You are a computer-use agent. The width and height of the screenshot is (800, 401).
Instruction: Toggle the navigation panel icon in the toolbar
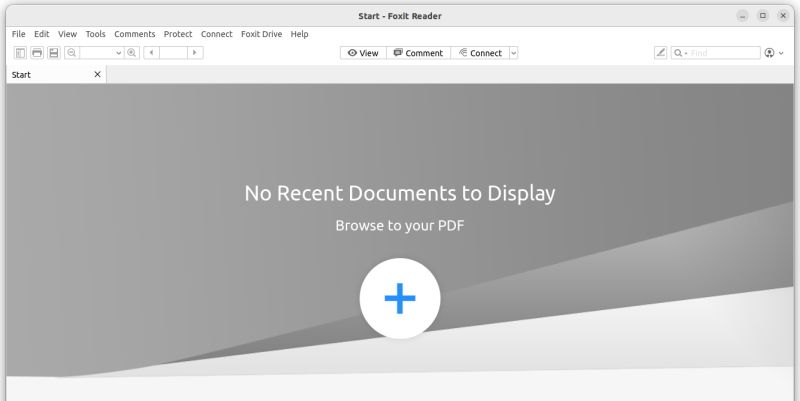[x=20, y=53]
